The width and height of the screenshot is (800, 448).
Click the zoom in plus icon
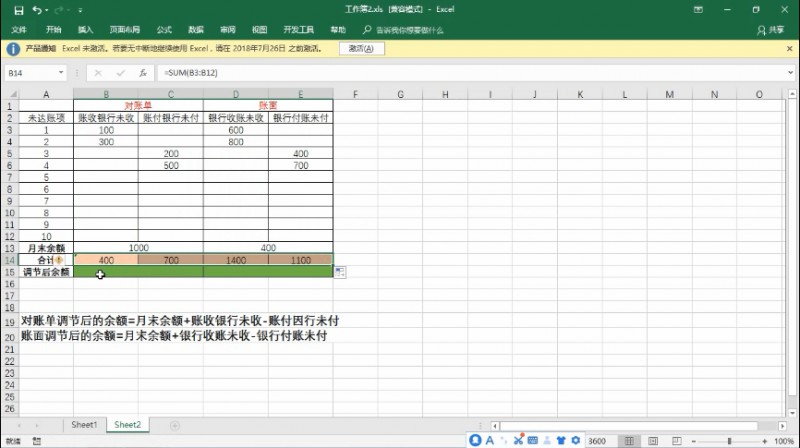click(x=764, y=441)
